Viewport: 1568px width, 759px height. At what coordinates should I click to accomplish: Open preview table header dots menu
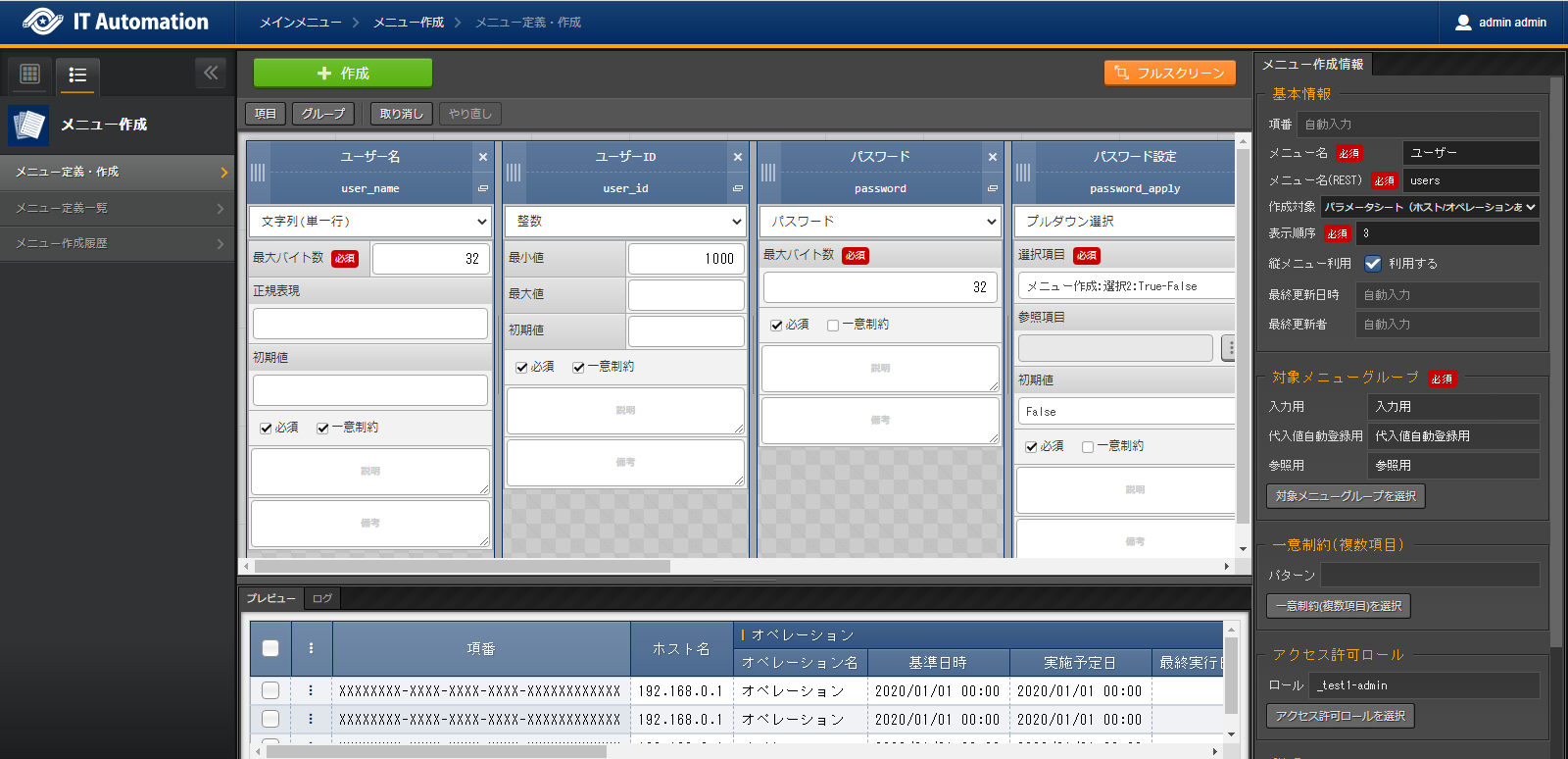(311, 648)
